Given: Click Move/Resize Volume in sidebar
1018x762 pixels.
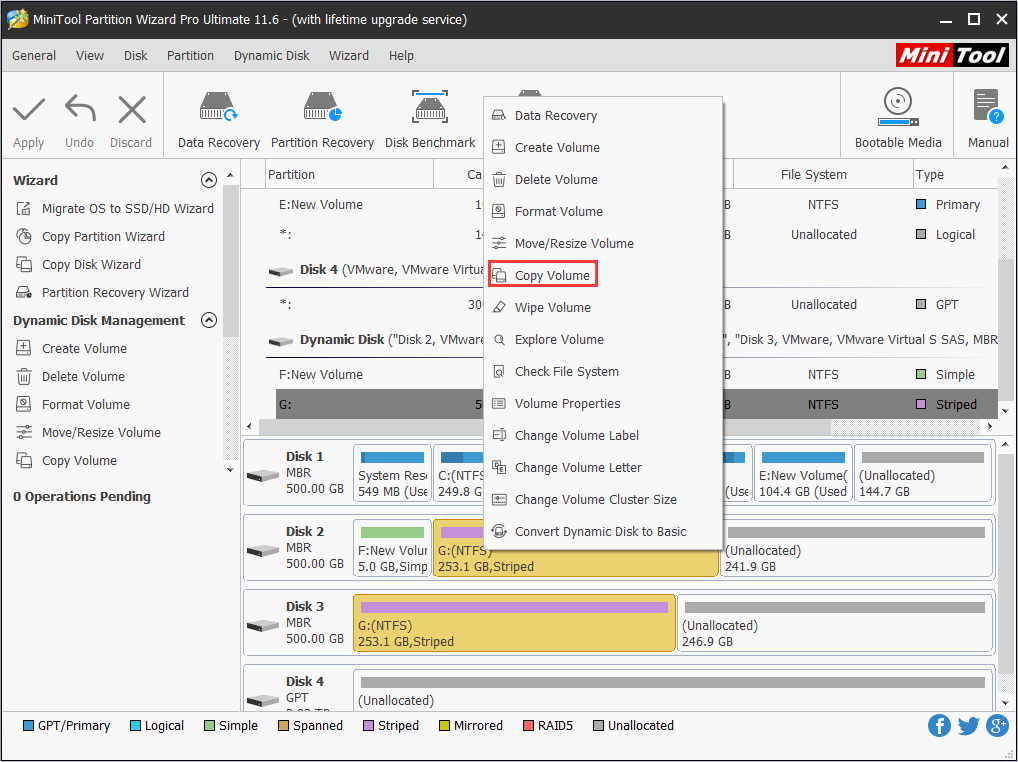Looking at the screenshot, I should point(88,432).
